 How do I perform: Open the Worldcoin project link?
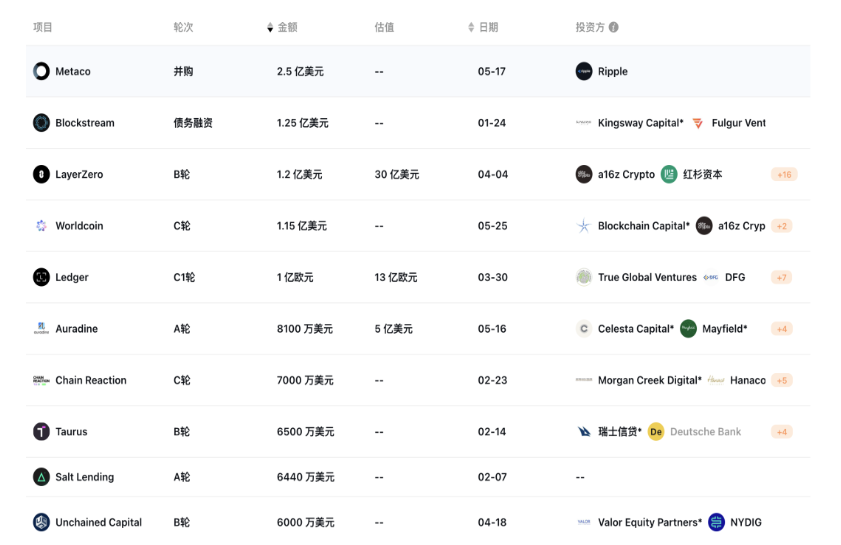click(79, 226)
